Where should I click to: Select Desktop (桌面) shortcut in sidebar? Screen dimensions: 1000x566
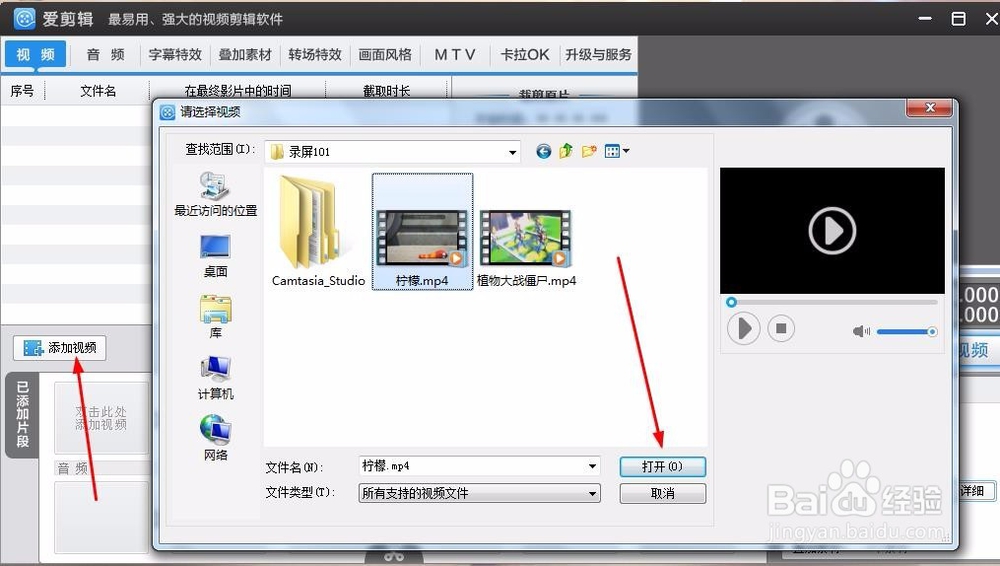216,256
